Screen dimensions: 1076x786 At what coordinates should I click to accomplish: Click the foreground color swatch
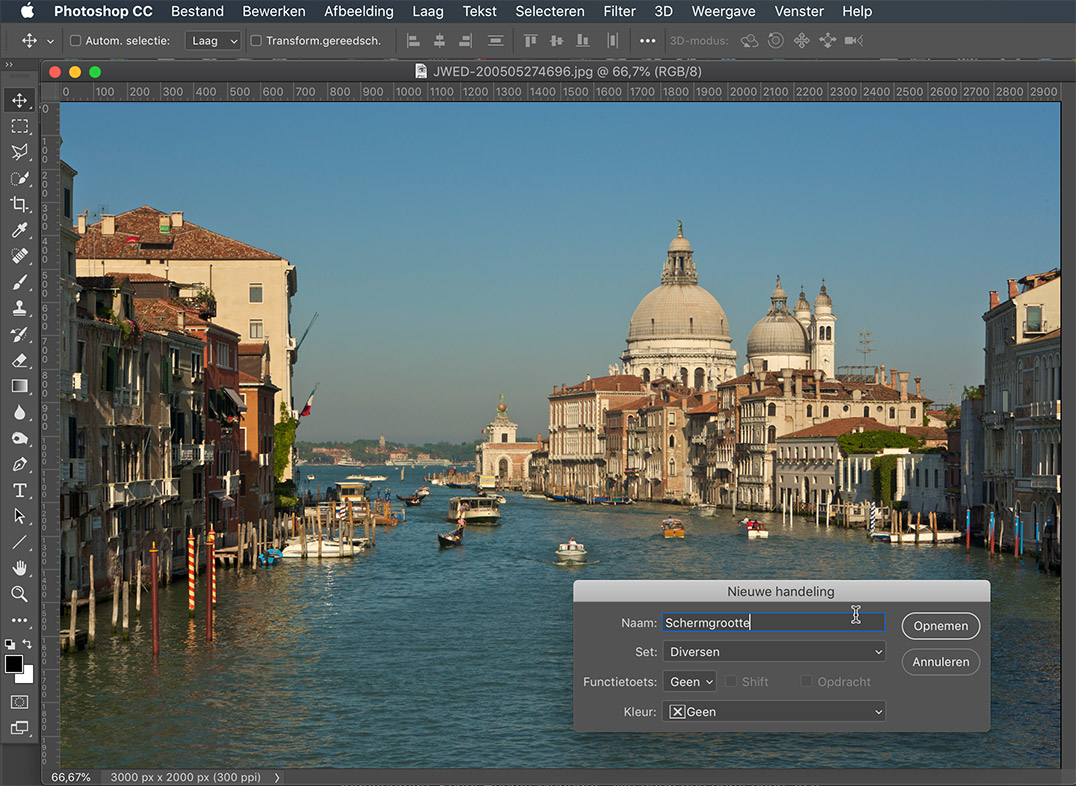click(x=14, y=664)
